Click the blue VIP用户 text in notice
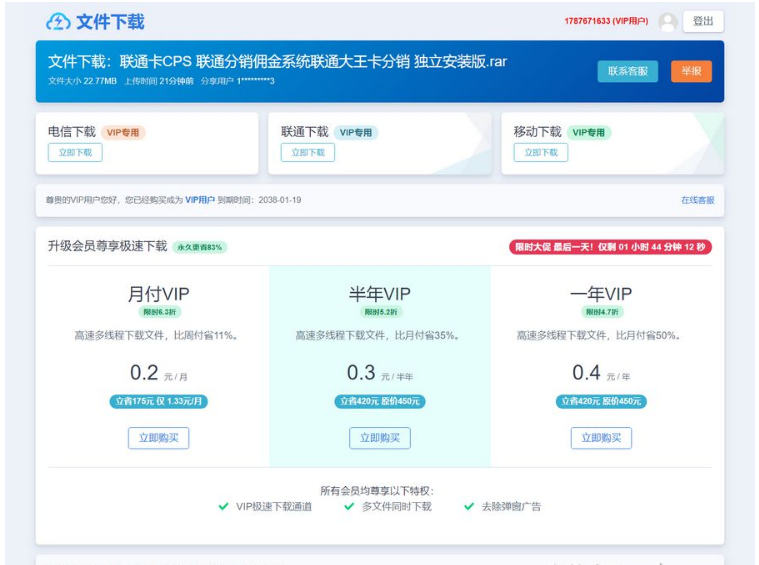The image size is (759, 565). point(200,200)
